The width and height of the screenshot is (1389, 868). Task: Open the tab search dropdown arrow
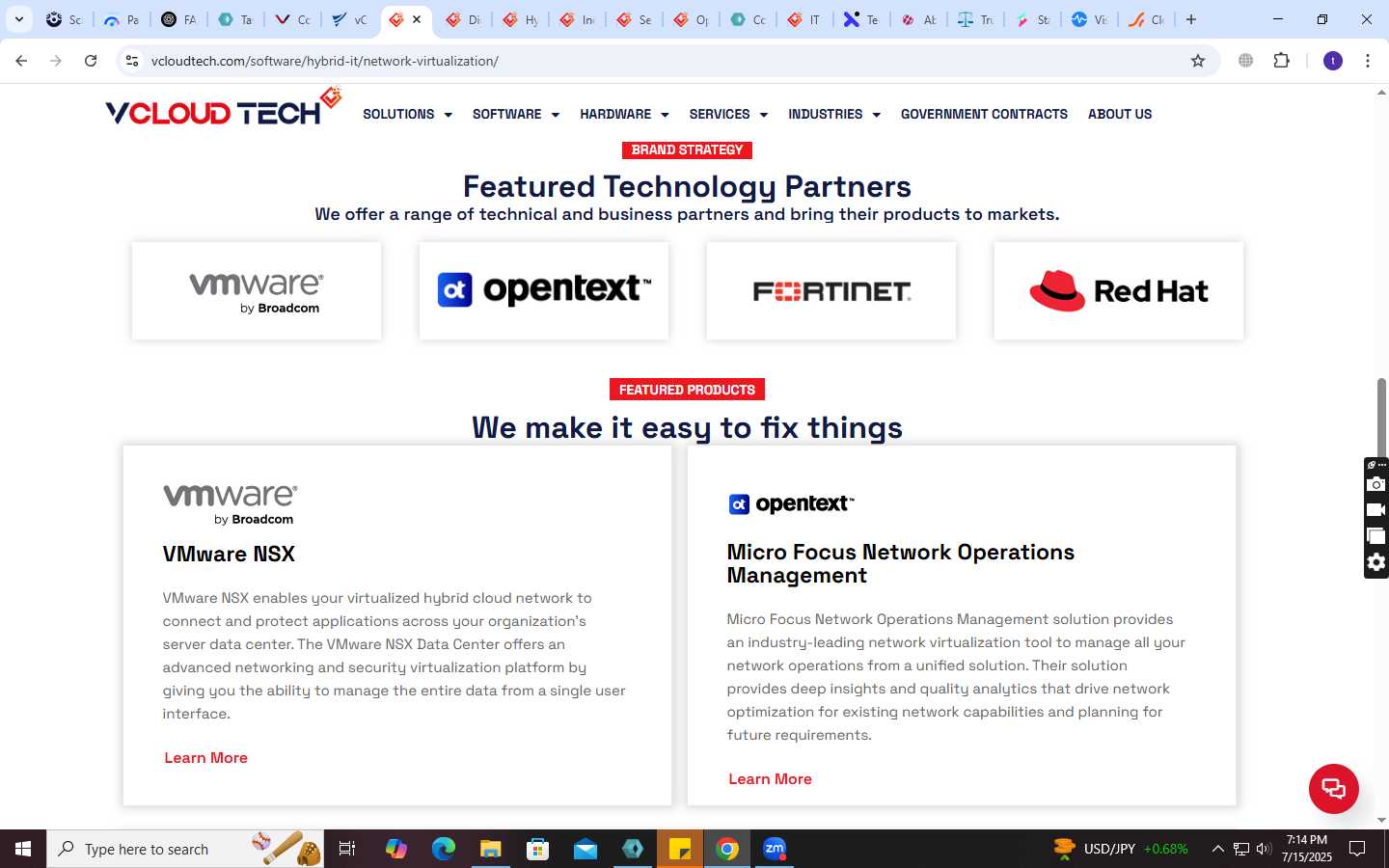coord(18,19)
